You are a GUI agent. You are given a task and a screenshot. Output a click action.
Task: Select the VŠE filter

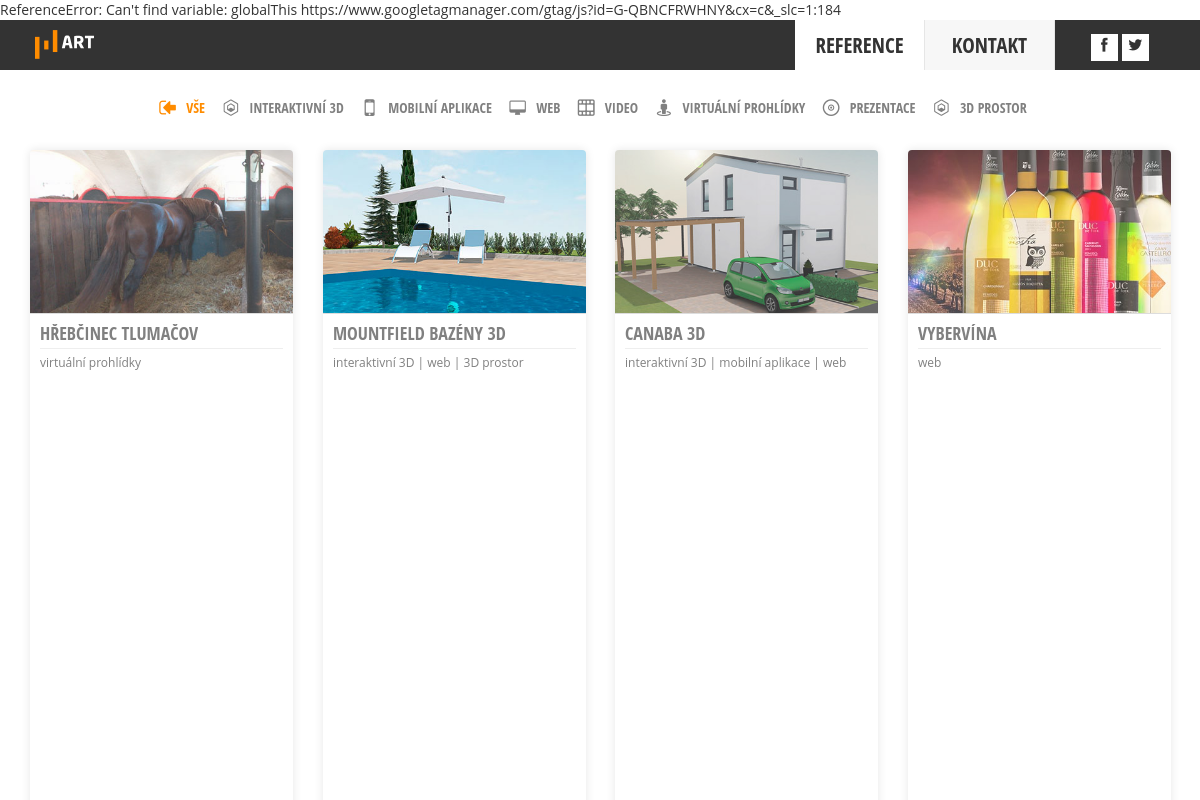pos(195,108)
